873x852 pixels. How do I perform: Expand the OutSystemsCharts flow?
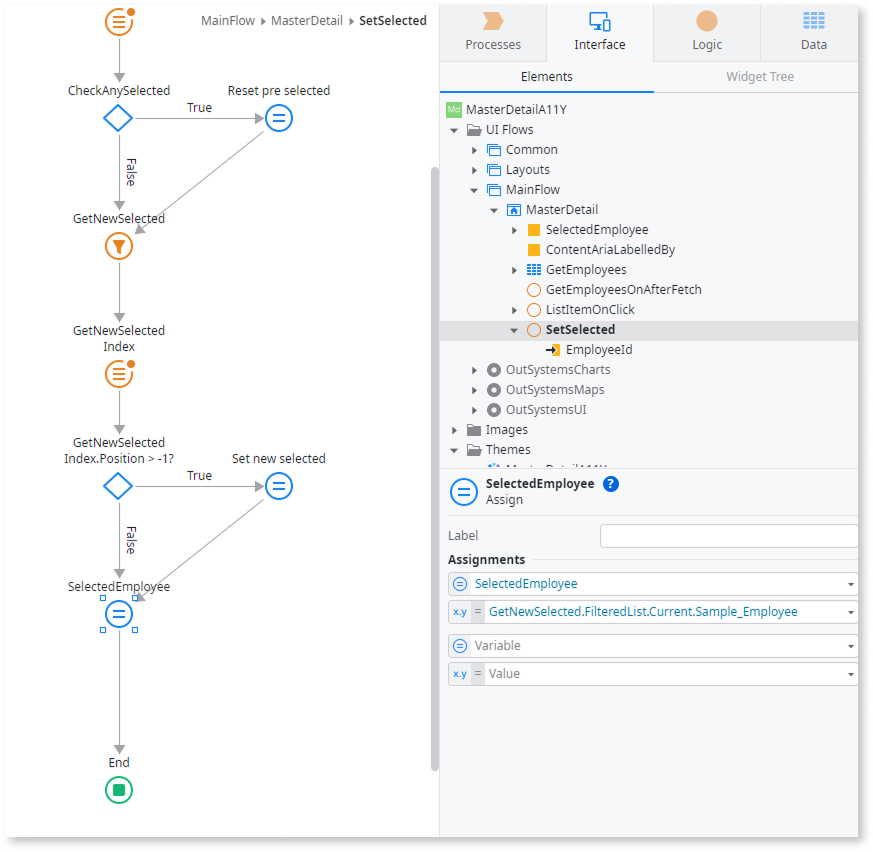(x=474, y=370)
